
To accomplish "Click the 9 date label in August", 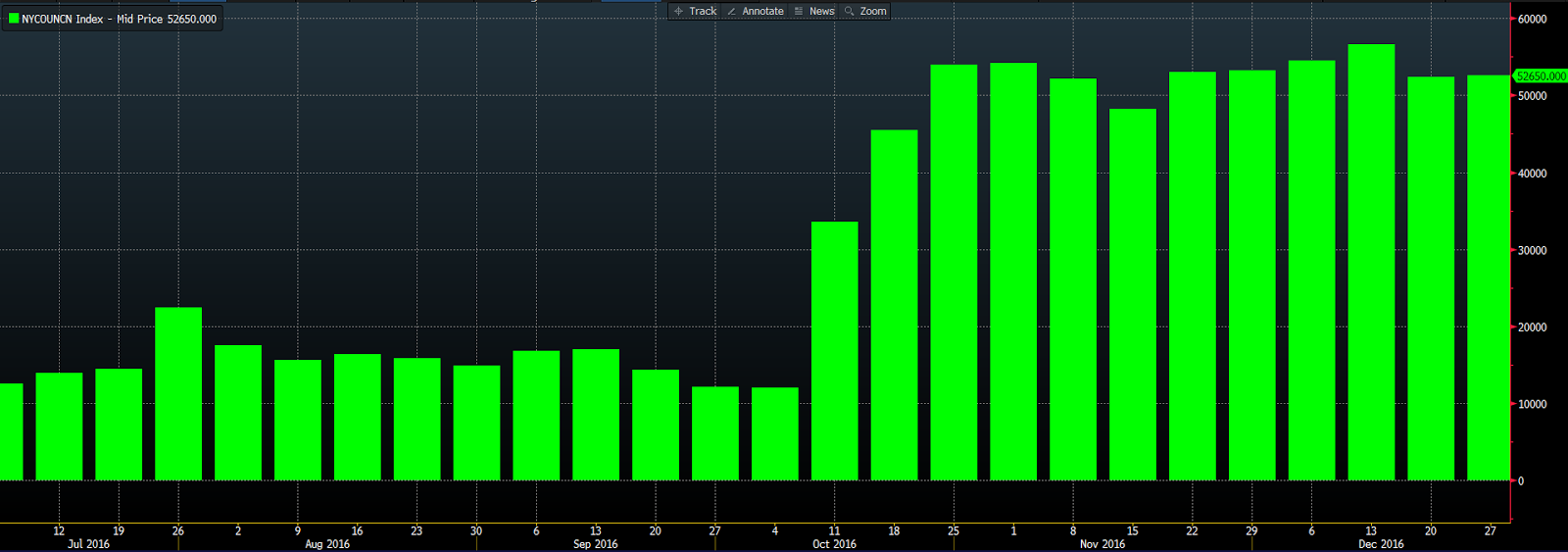I will [x=298, y=530].
